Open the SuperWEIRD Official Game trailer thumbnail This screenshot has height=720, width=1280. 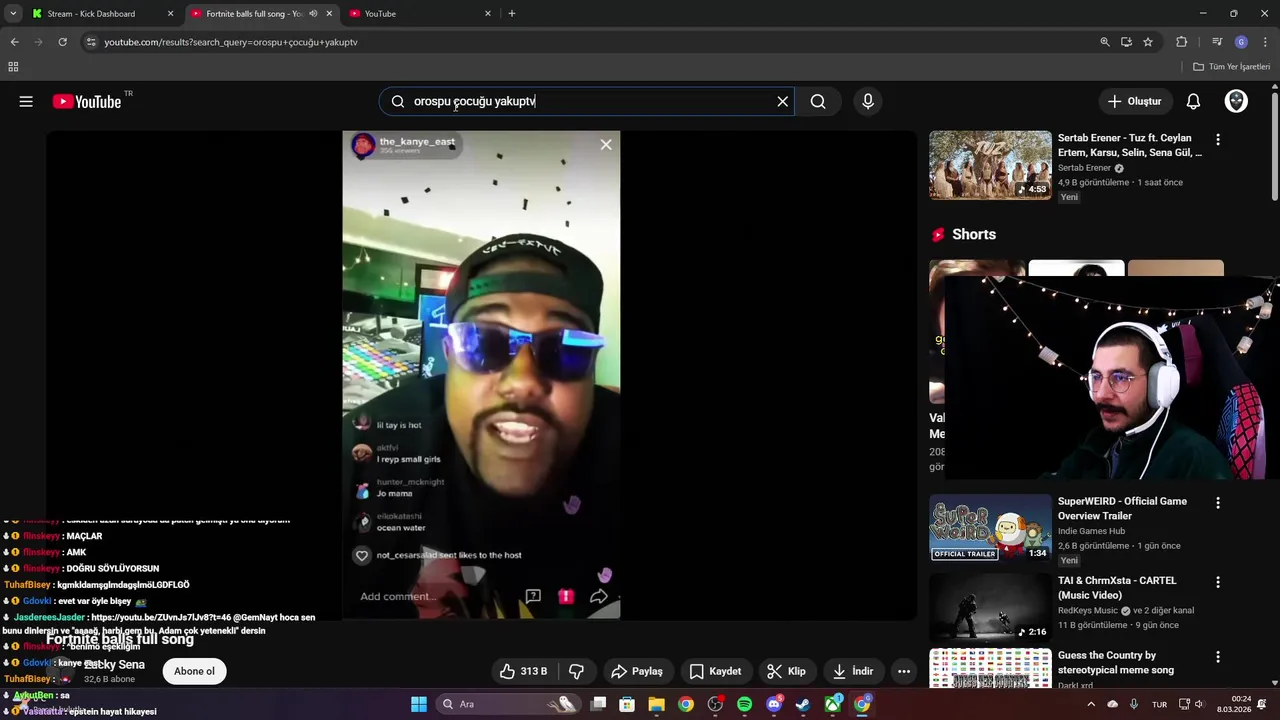(990, 528)
